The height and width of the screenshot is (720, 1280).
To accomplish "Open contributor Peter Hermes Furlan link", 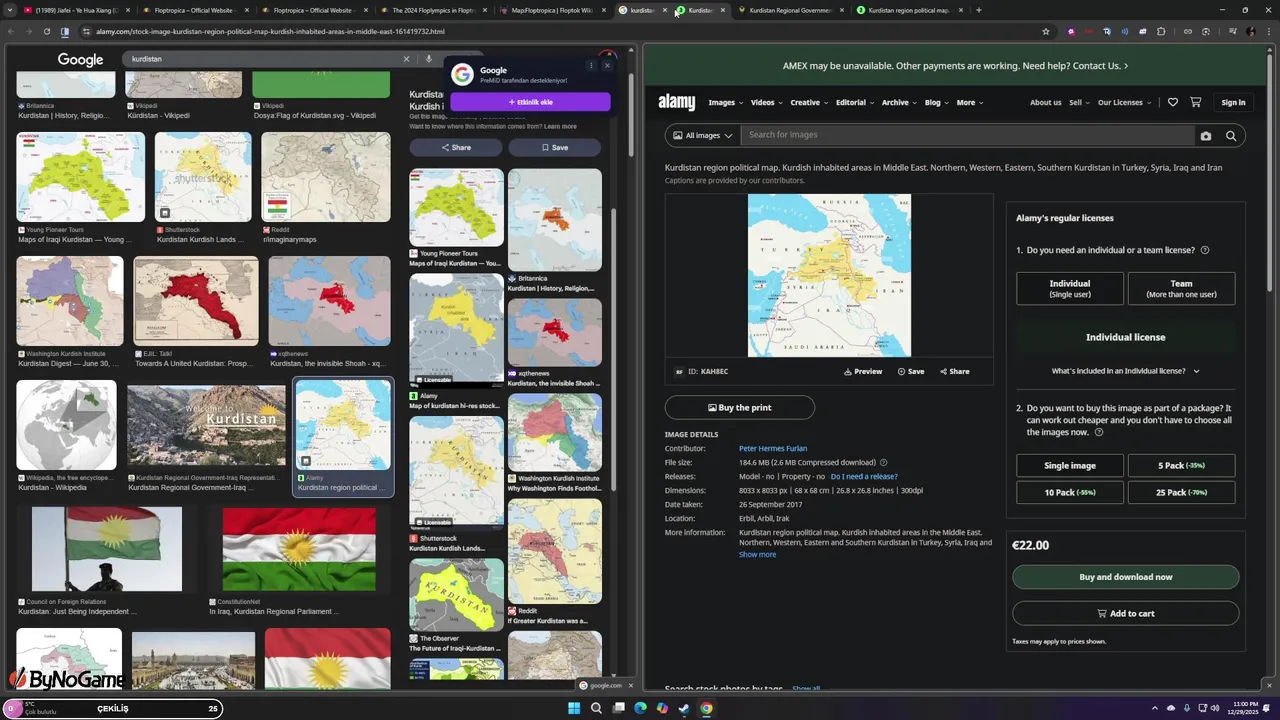I will 773,449.
